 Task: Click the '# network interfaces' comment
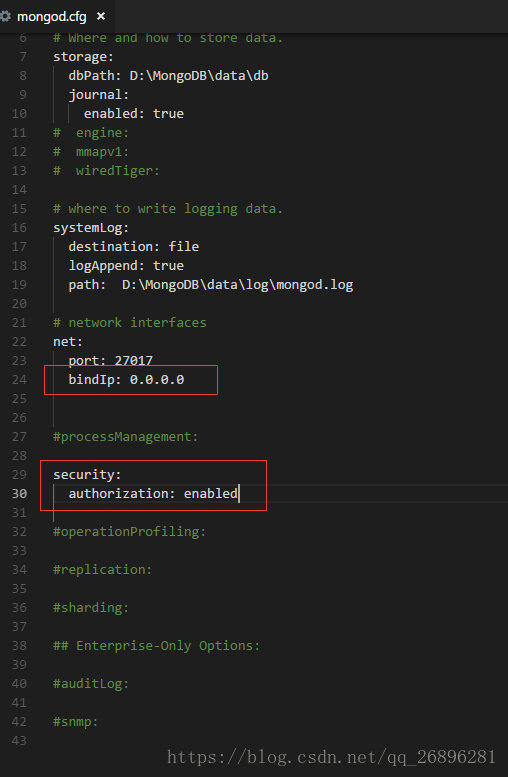click(x=130, y=322)
